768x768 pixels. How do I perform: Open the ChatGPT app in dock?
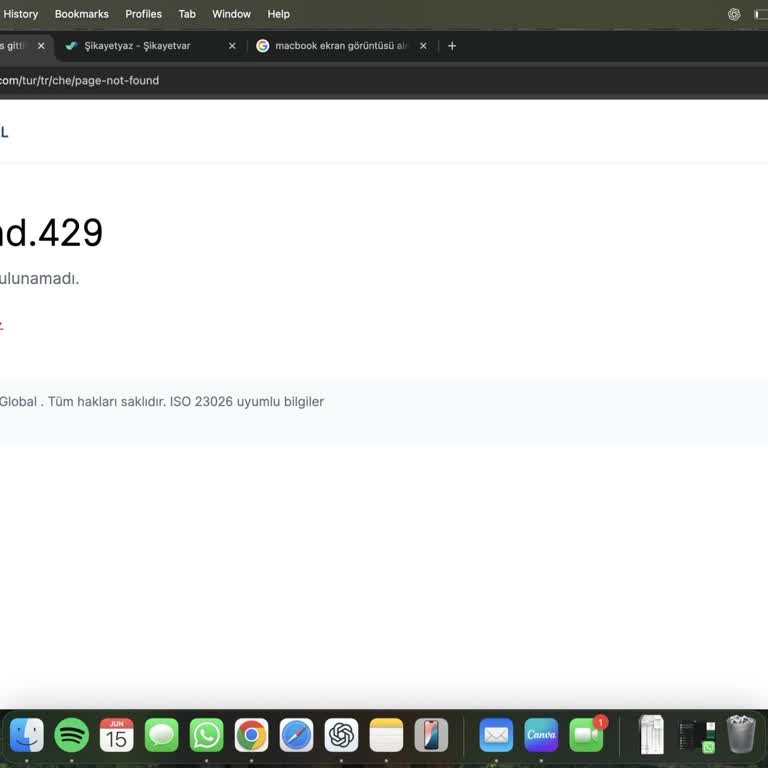click(x=341, y=735)
